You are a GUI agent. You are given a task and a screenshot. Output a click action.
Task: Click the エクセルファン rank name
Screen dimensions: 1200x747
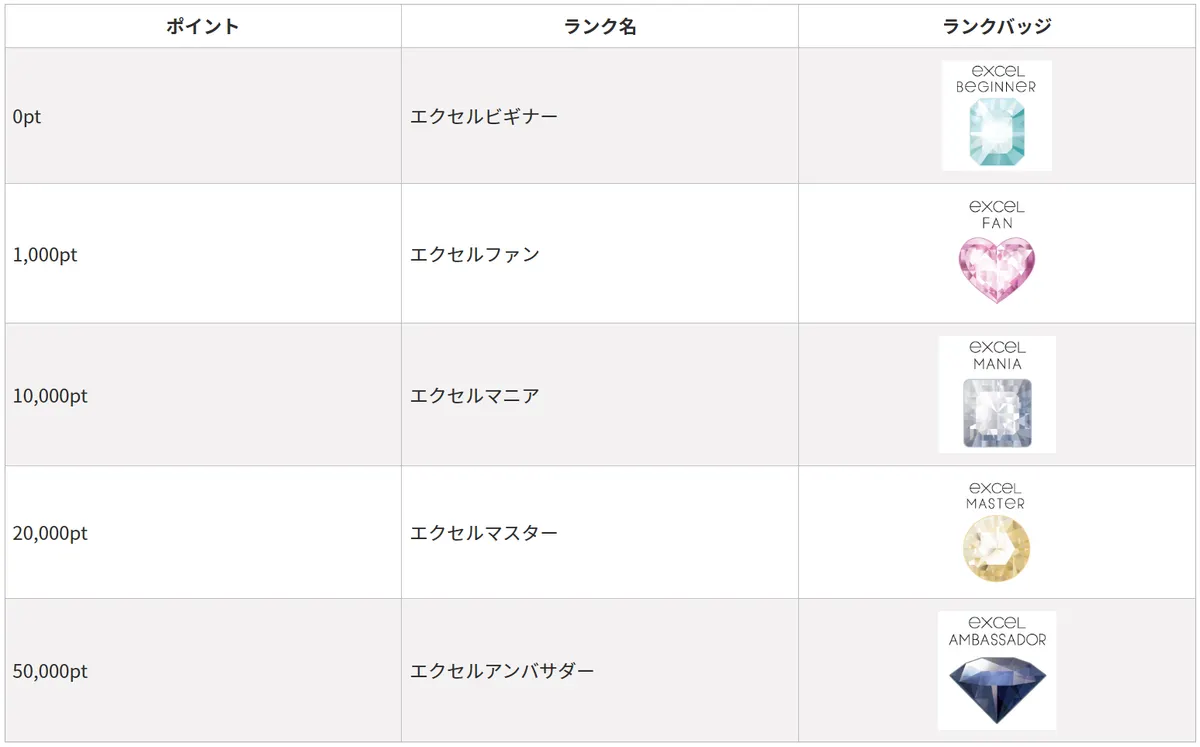(x=475, y=254)
